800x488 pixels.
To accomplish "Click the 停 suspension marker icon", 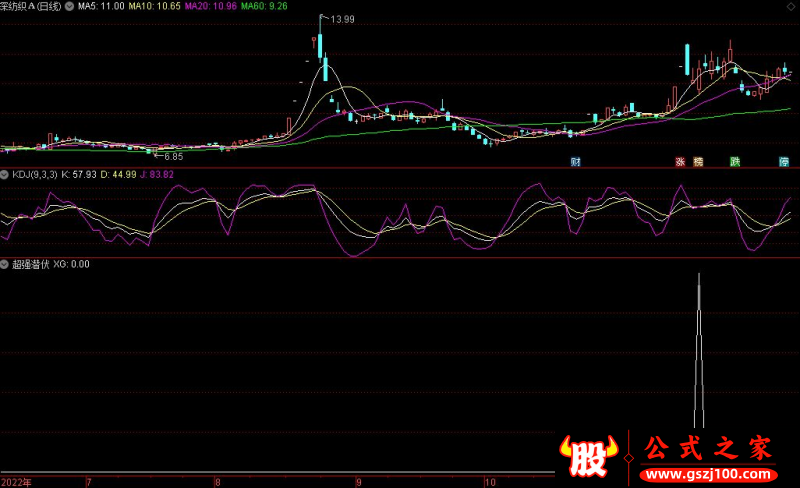I will tap(784, 161).
